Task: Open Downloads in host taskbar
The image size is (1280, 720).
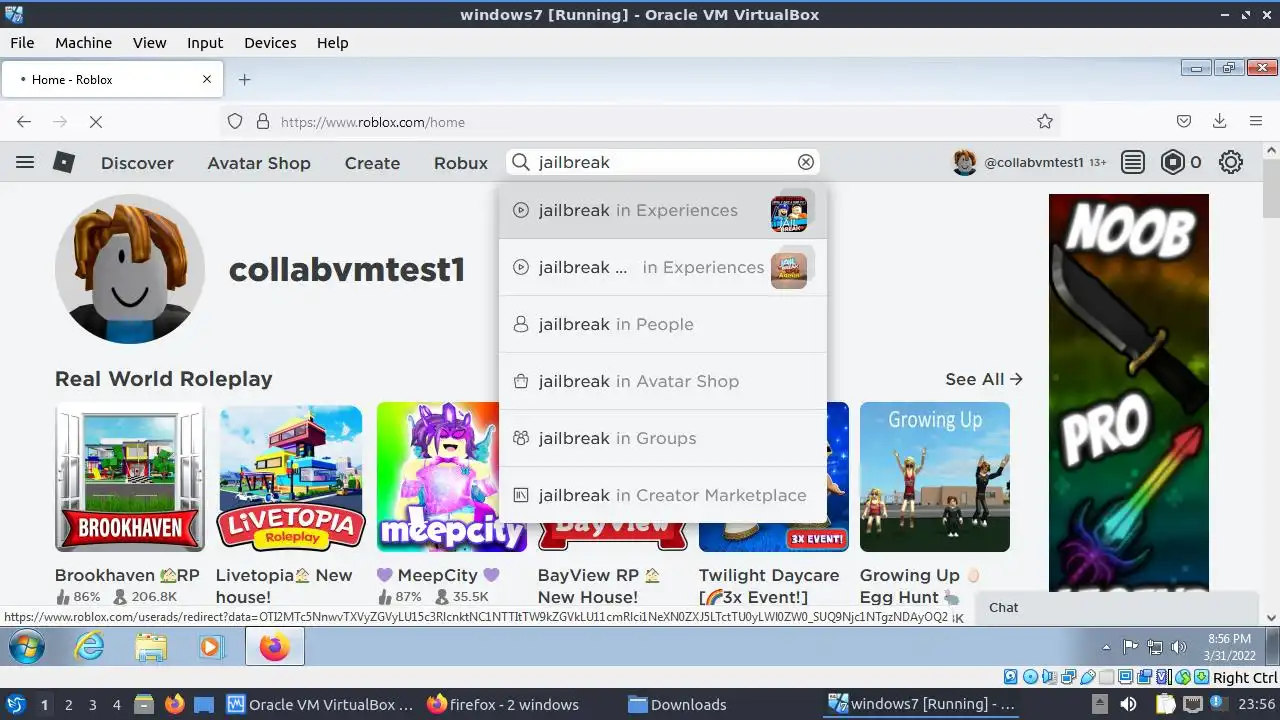Action: (x=677, y=704)
